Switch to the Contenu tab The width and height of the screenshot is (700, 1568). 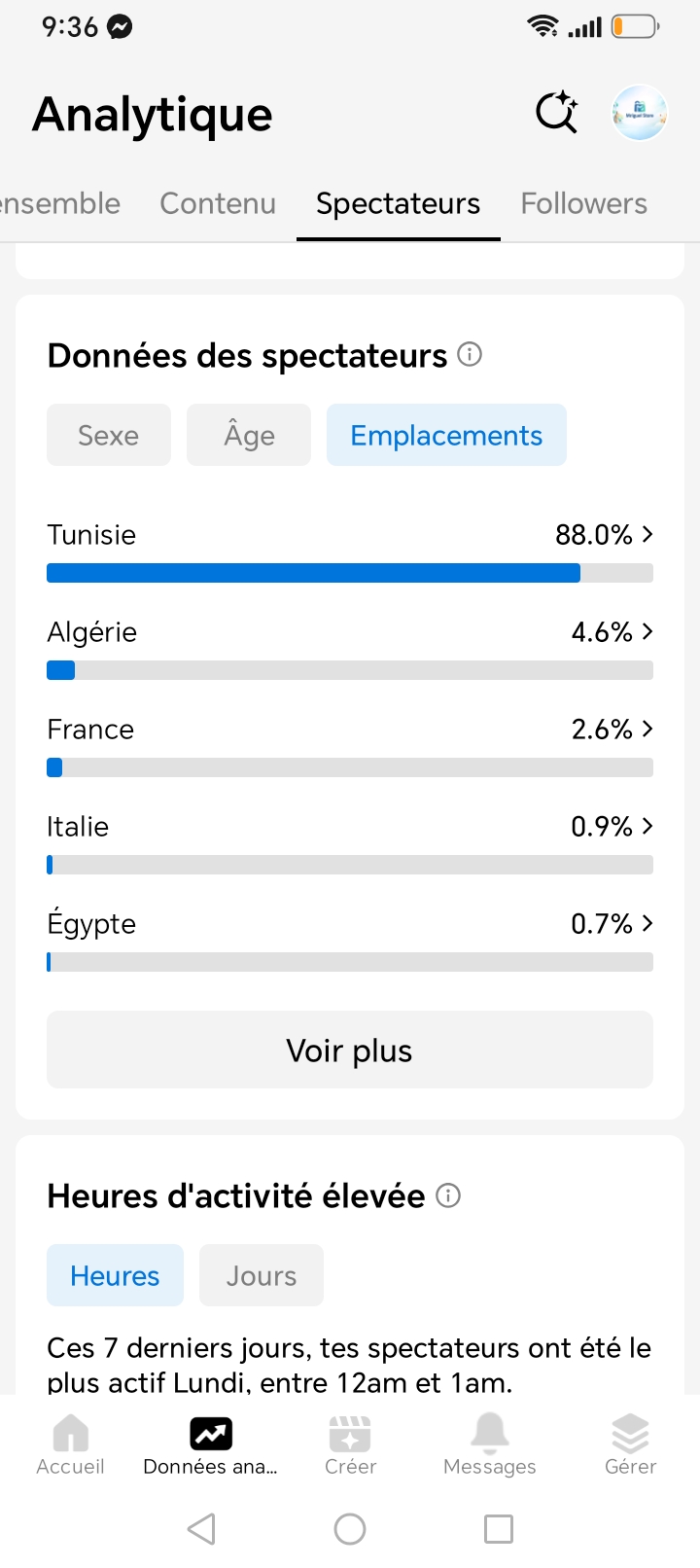point(218,203)
